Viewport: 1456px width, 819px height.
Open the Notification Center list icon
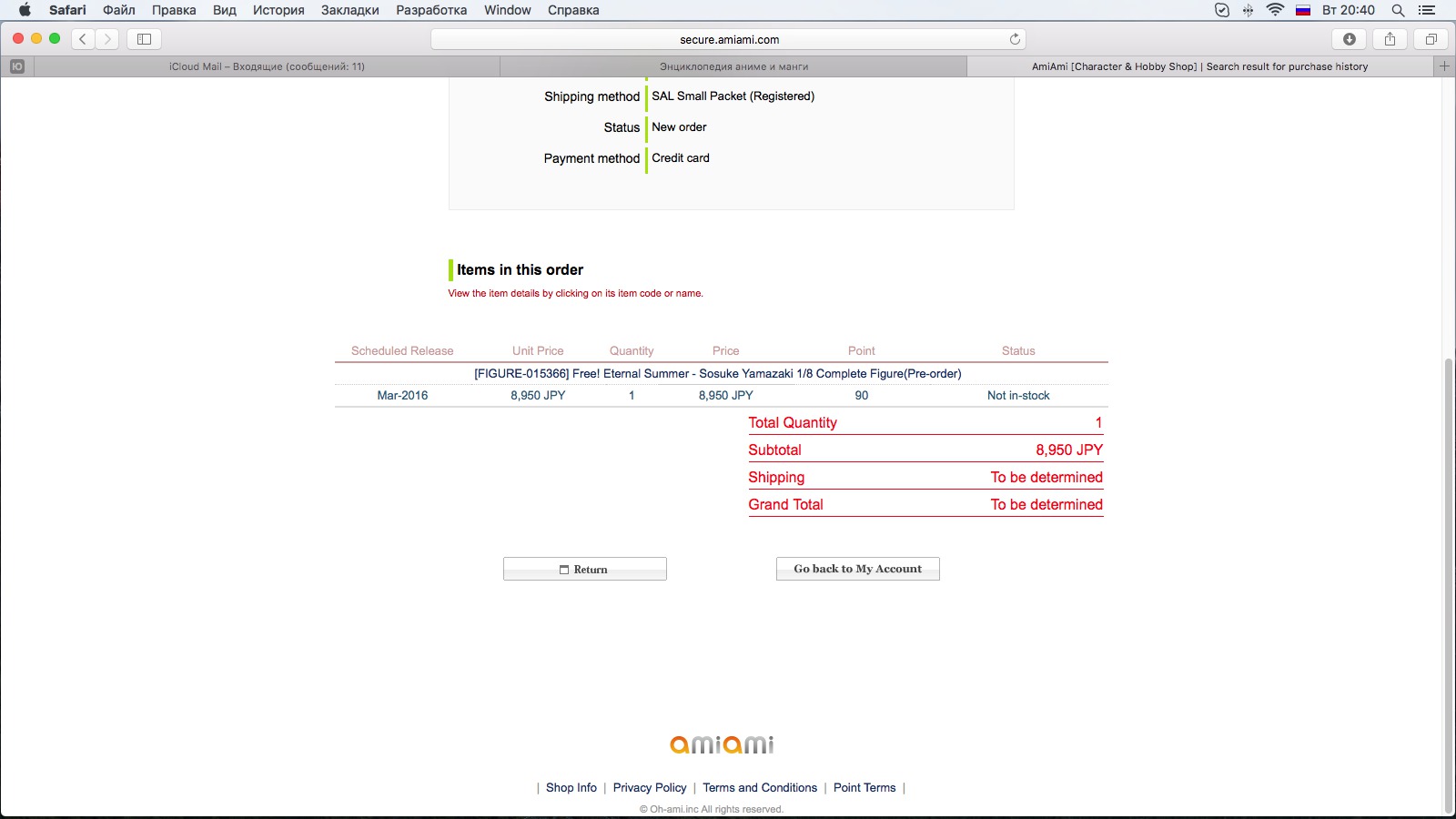[1427, 10]
